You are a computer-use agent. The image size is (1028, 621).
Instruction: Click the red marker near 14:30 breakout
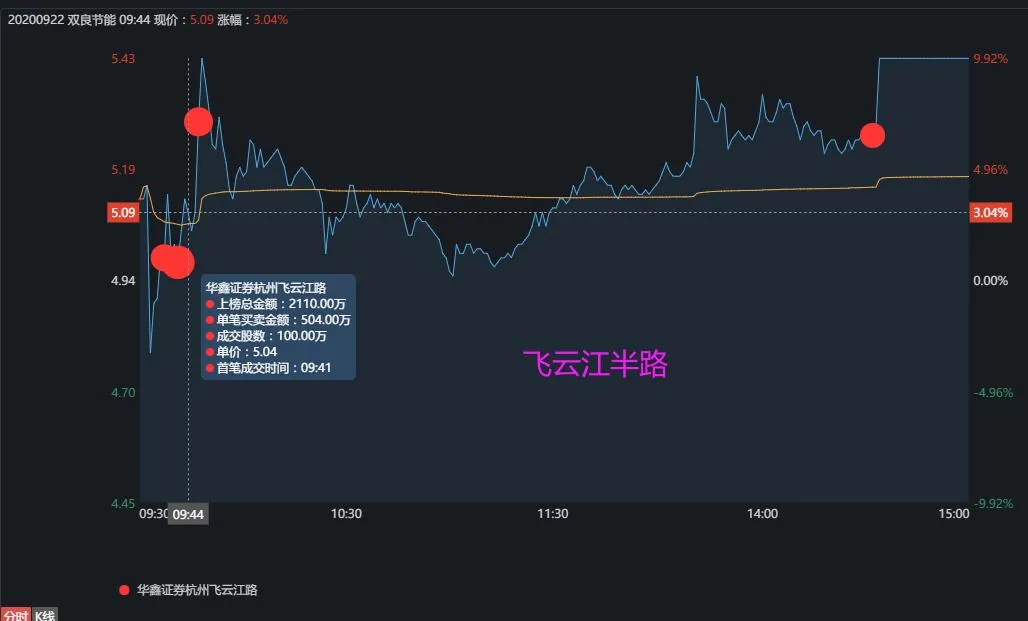pos(871,135)
